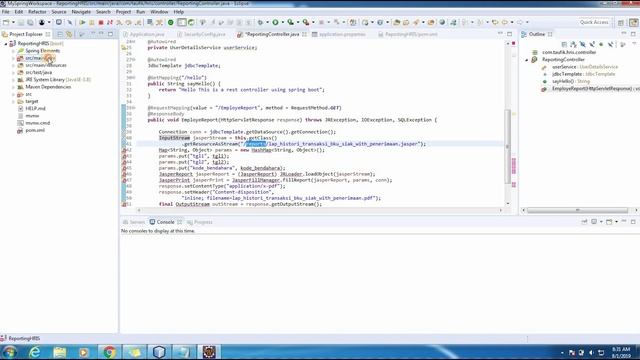Click the clock in the system tray
Image resolution: width=640 pixels, height=360 pixels.
(621, 353)
